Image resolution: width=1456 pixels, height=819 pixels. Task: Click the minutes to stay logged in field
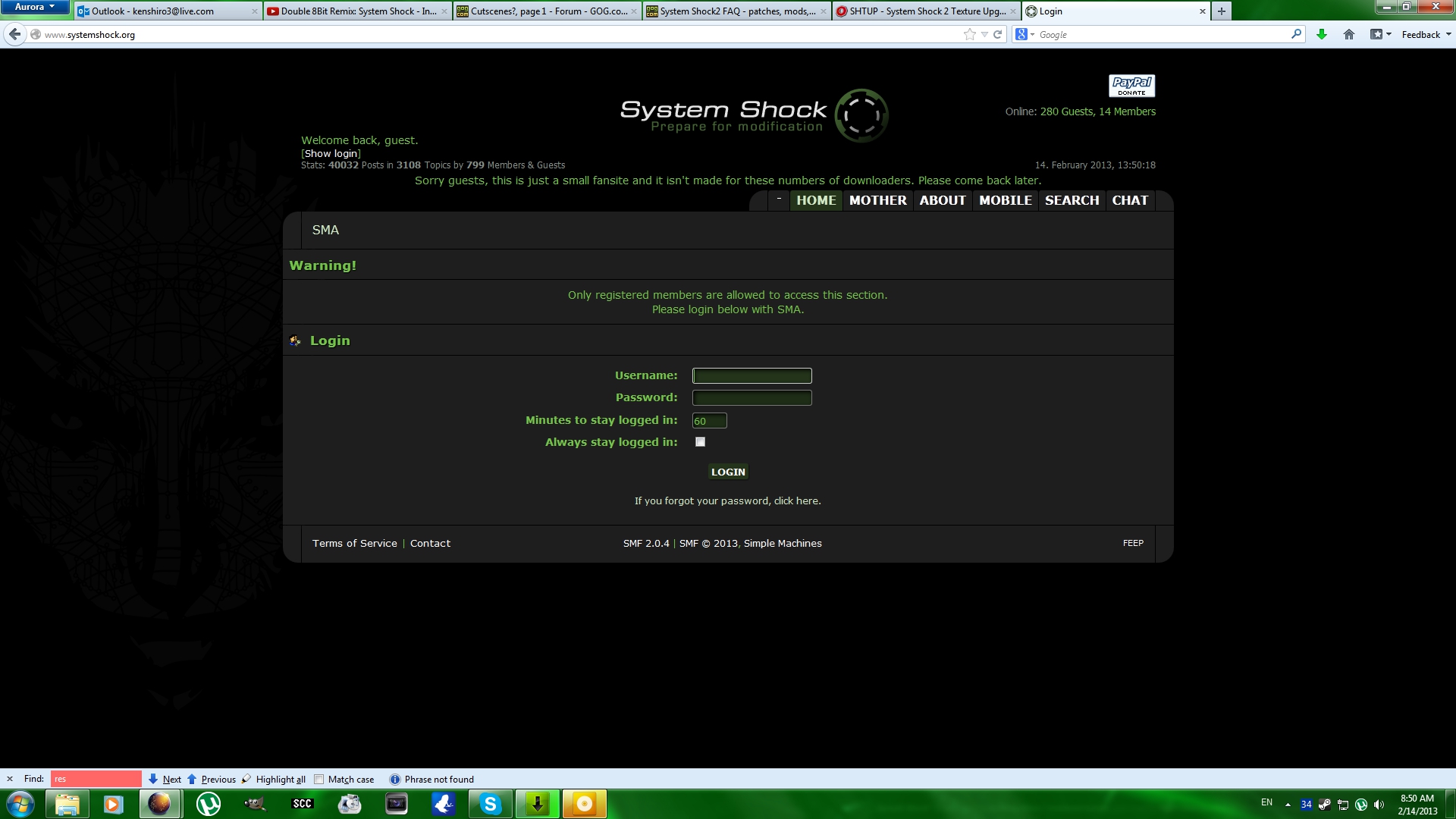coord(710,421)
